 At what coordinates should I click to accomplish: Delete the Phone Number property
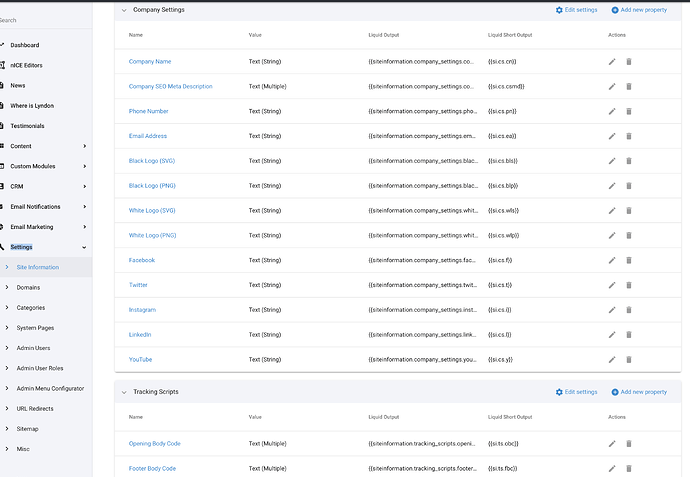[629, 111]
